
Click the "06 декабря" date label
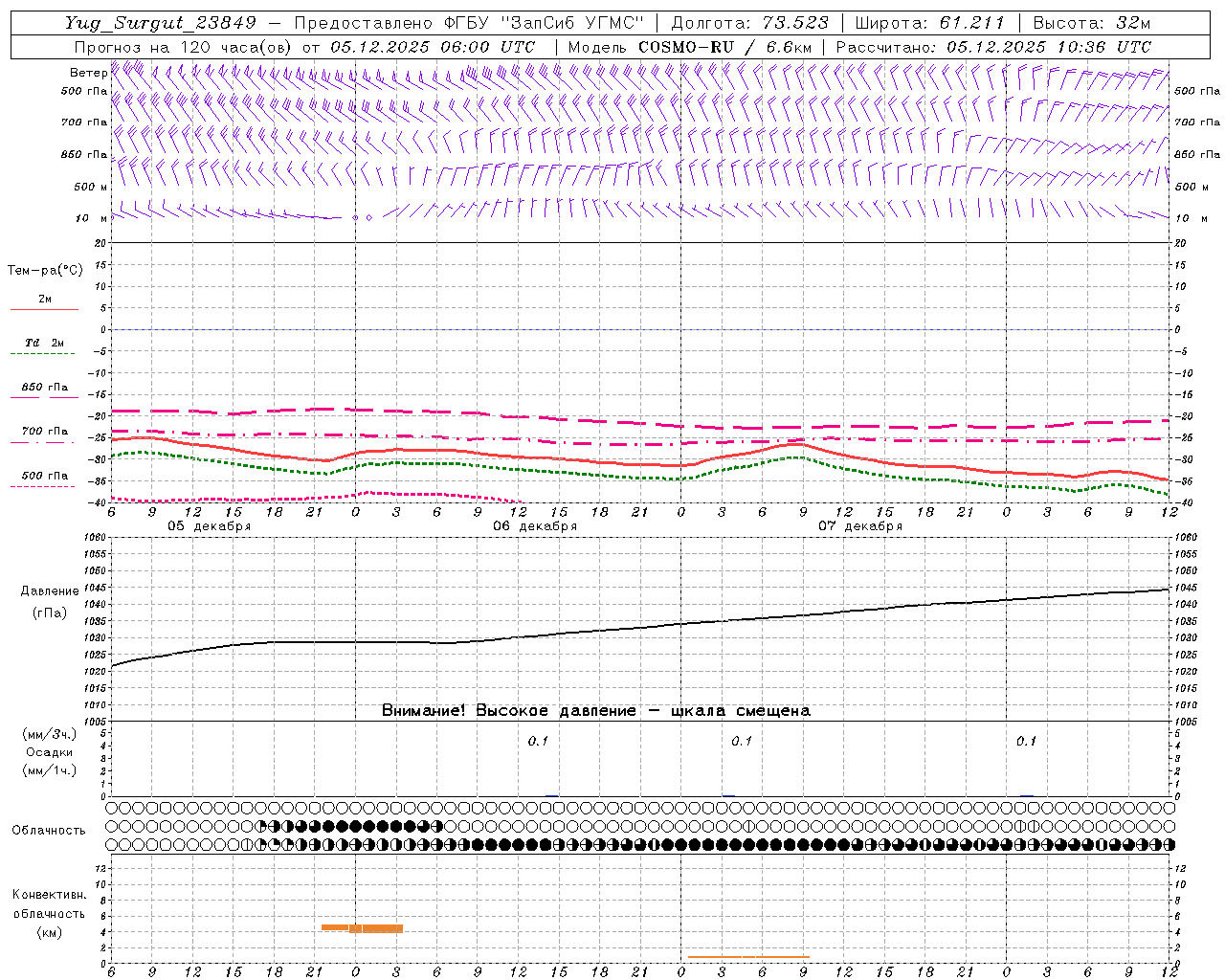[535, 526]
